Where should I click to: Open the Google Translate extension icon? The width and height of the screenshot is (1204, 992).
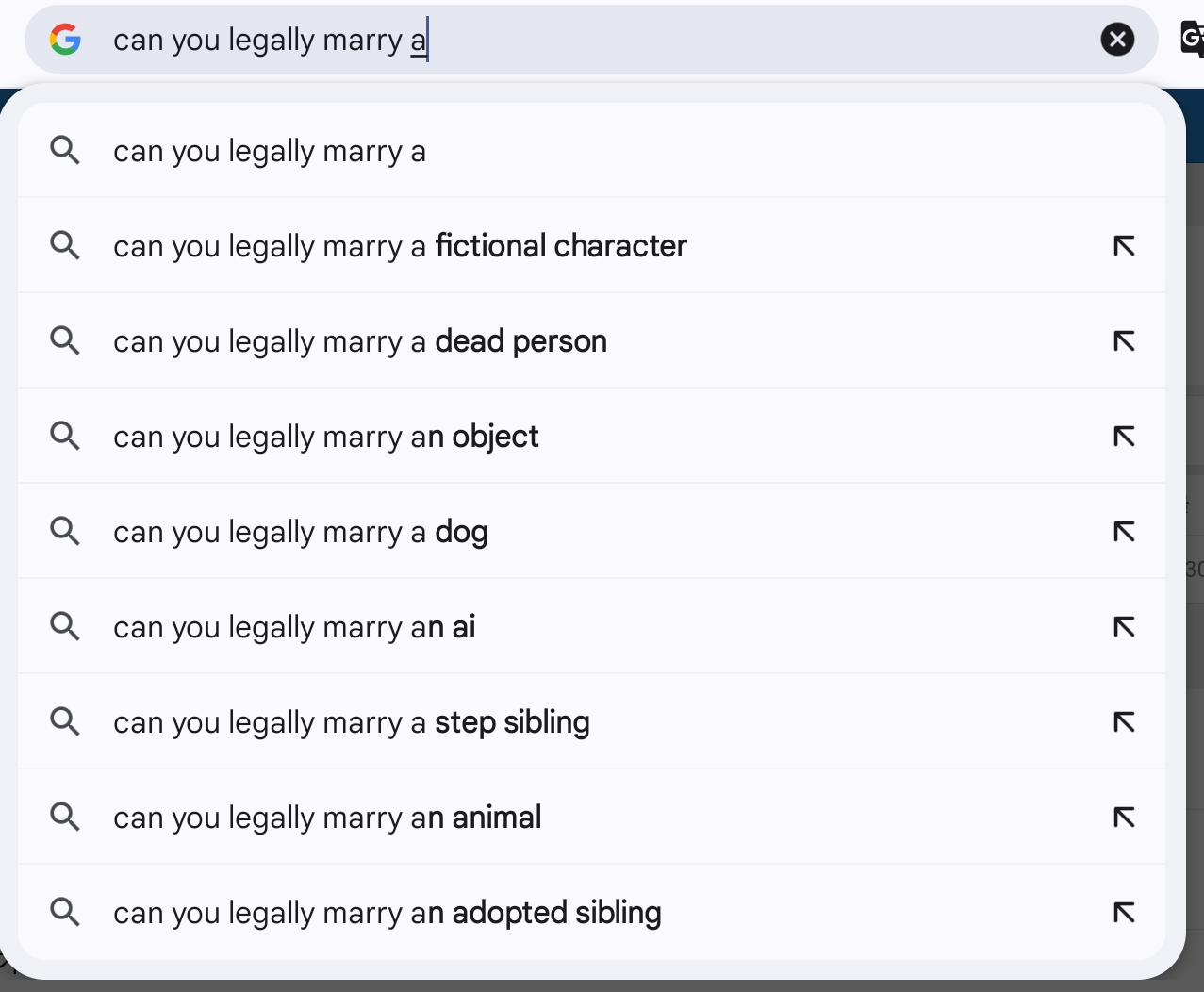pyautogui.click(x=1192, y=39)
